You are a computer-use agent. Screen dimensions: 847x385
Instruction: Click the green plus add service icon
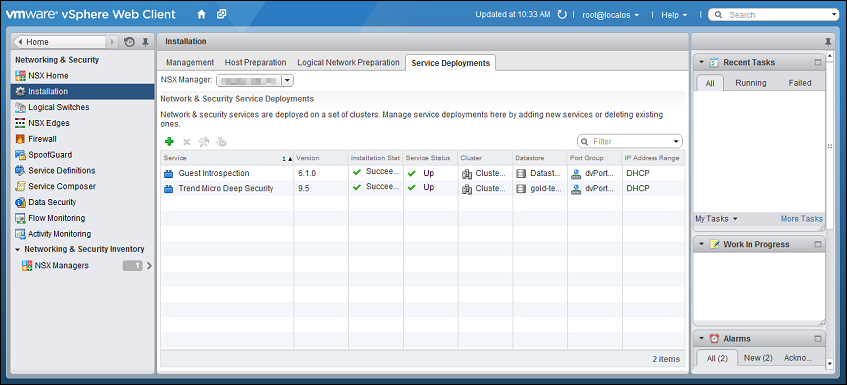tap(169, 141)
